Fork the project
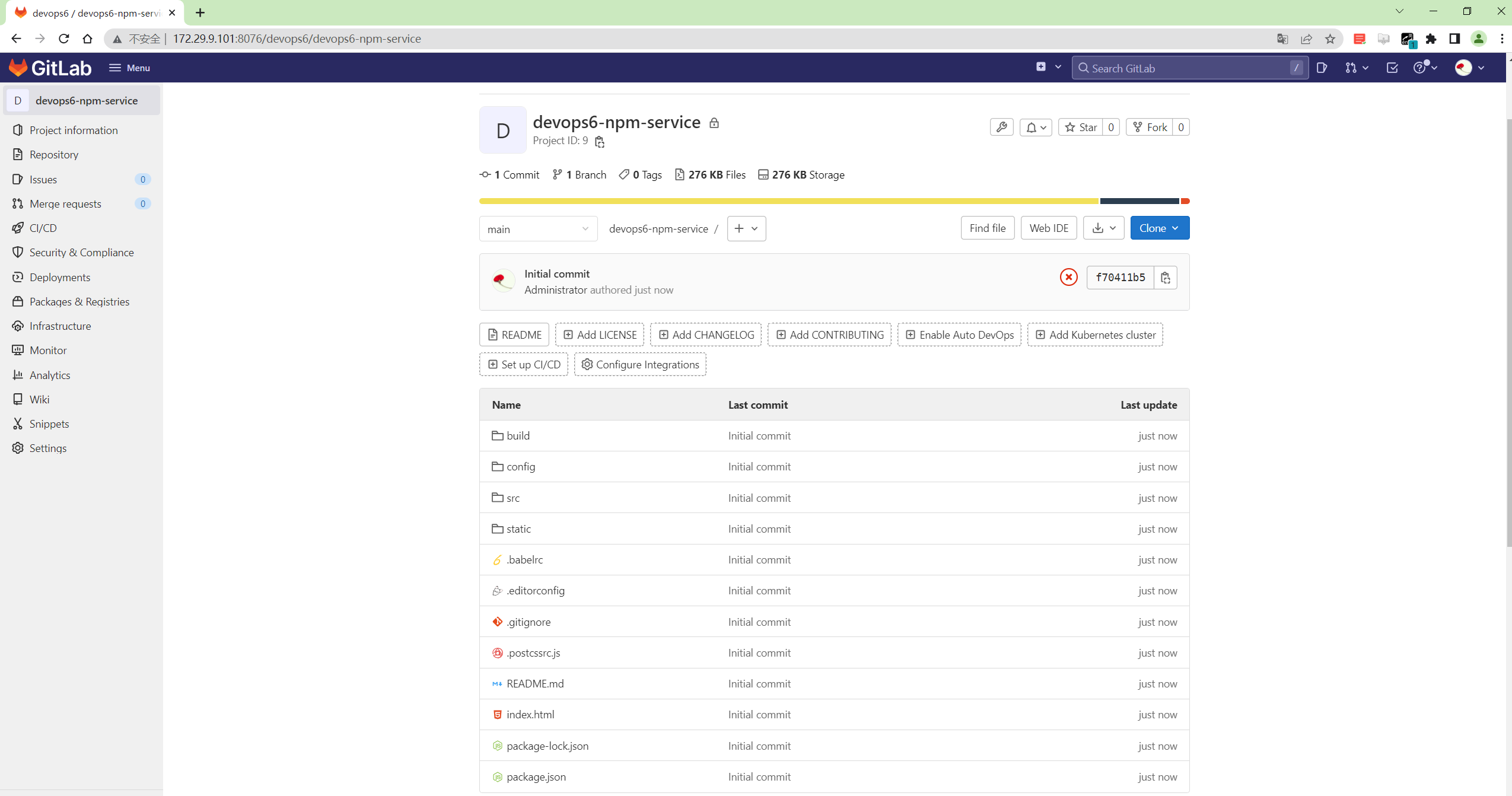 (1150, 127)
